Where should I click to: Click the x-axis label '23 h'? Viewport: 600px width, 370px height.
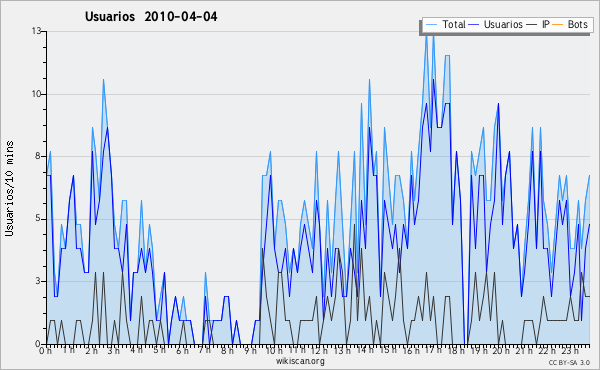tap(570, 350)
